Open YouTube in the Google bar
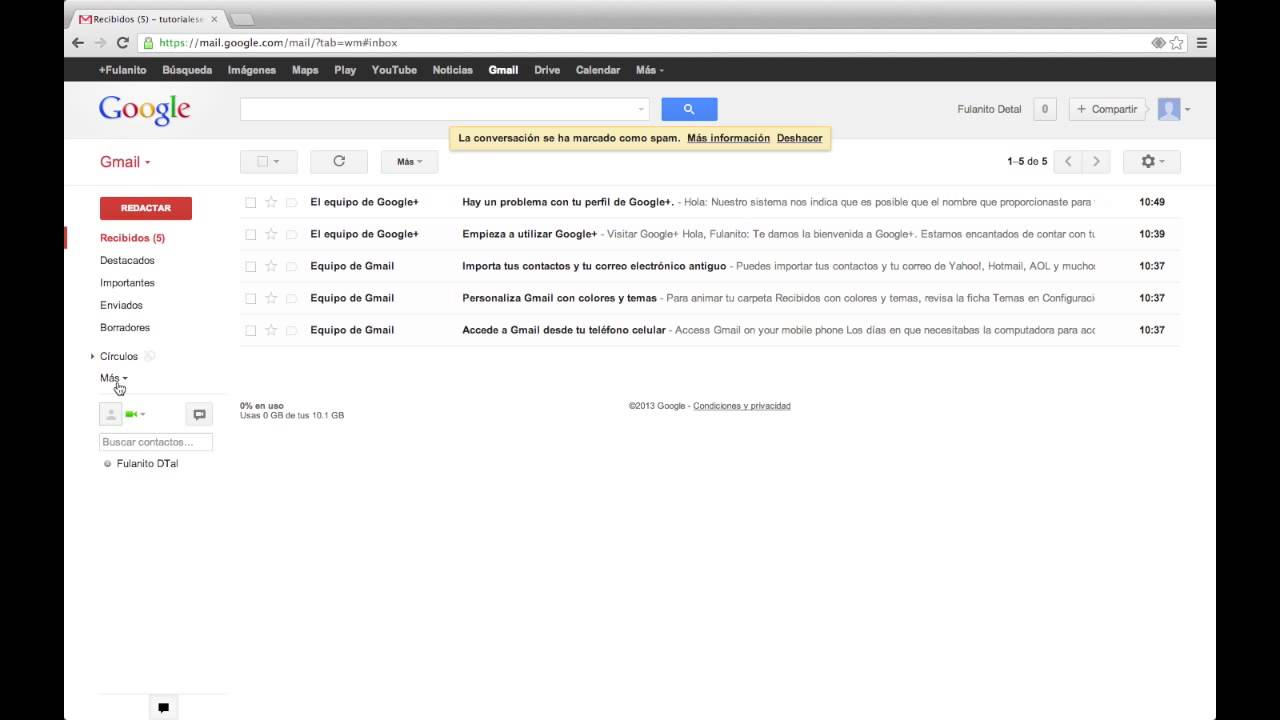The height and width of the screenshot is (720, 1280). coord(394,70)
